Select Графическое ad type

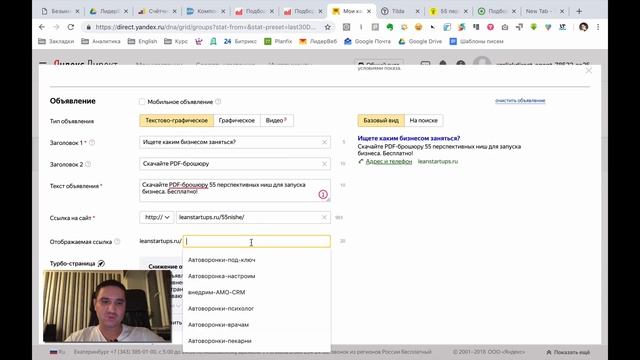pyautogui.click(x=237, y=120)
